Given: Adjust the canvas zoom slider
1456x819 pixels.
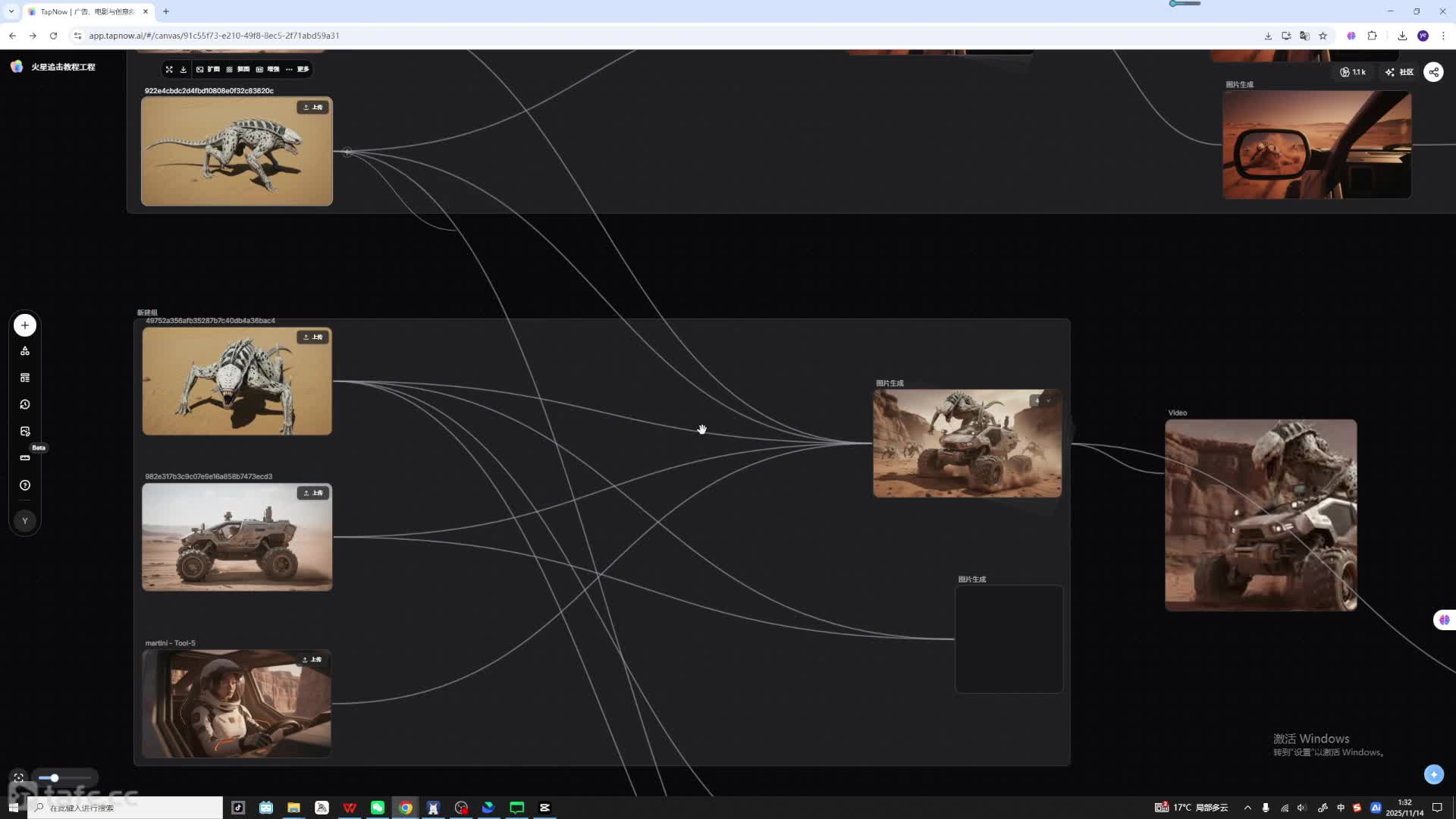Looking at the screenshot, I should point(55,778).
